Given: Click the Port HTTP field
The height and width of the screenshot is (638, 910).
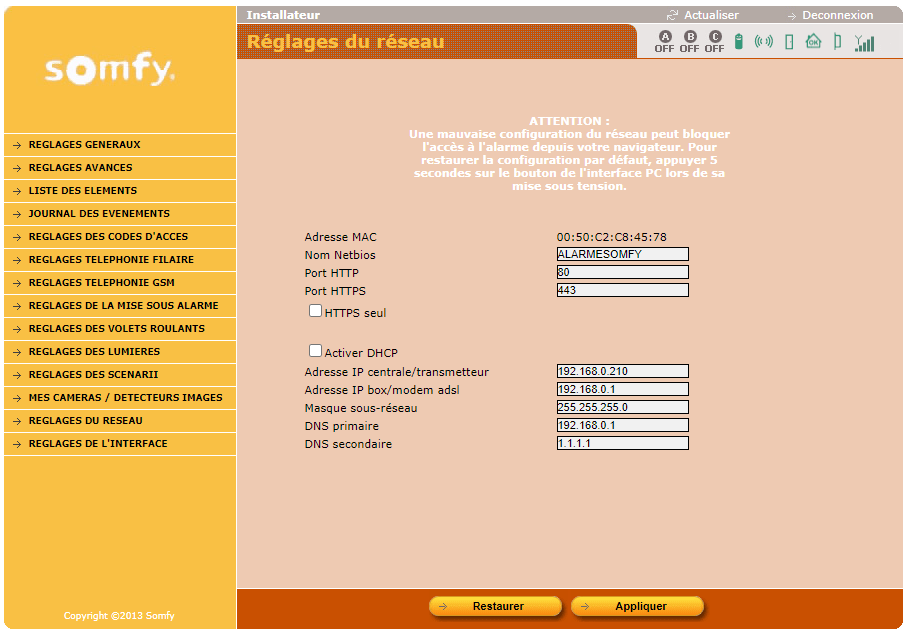Looking at the screenshot, I should (x=623, y=272).
